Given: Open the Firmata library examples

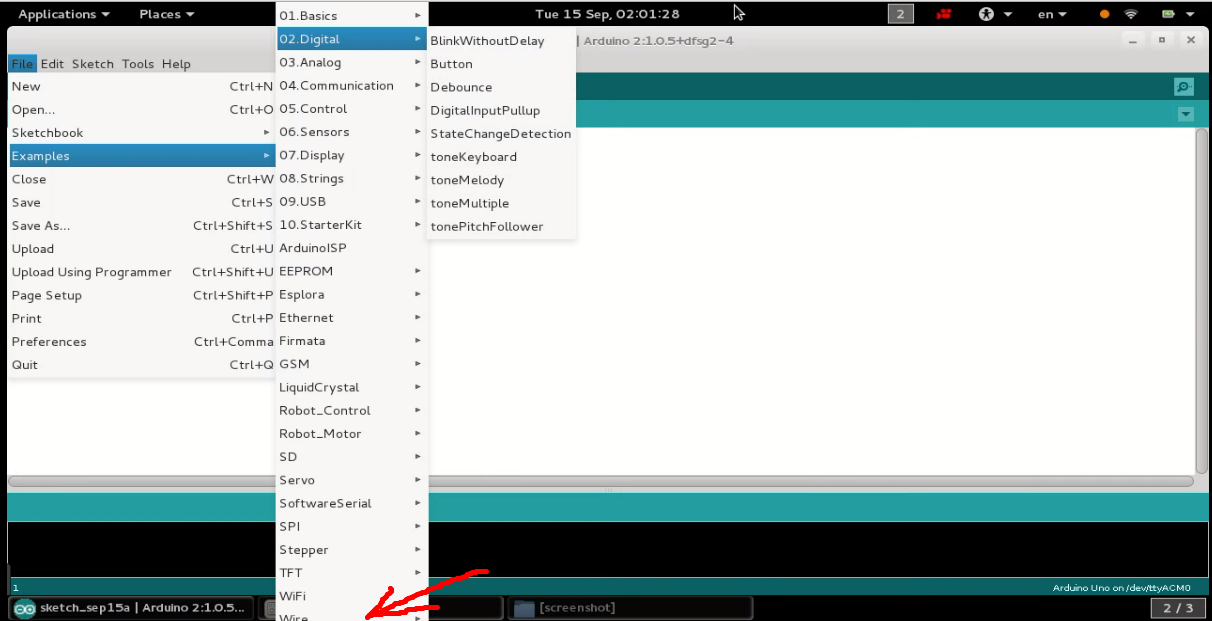Looking at the screenshot, I should point(352,341).
